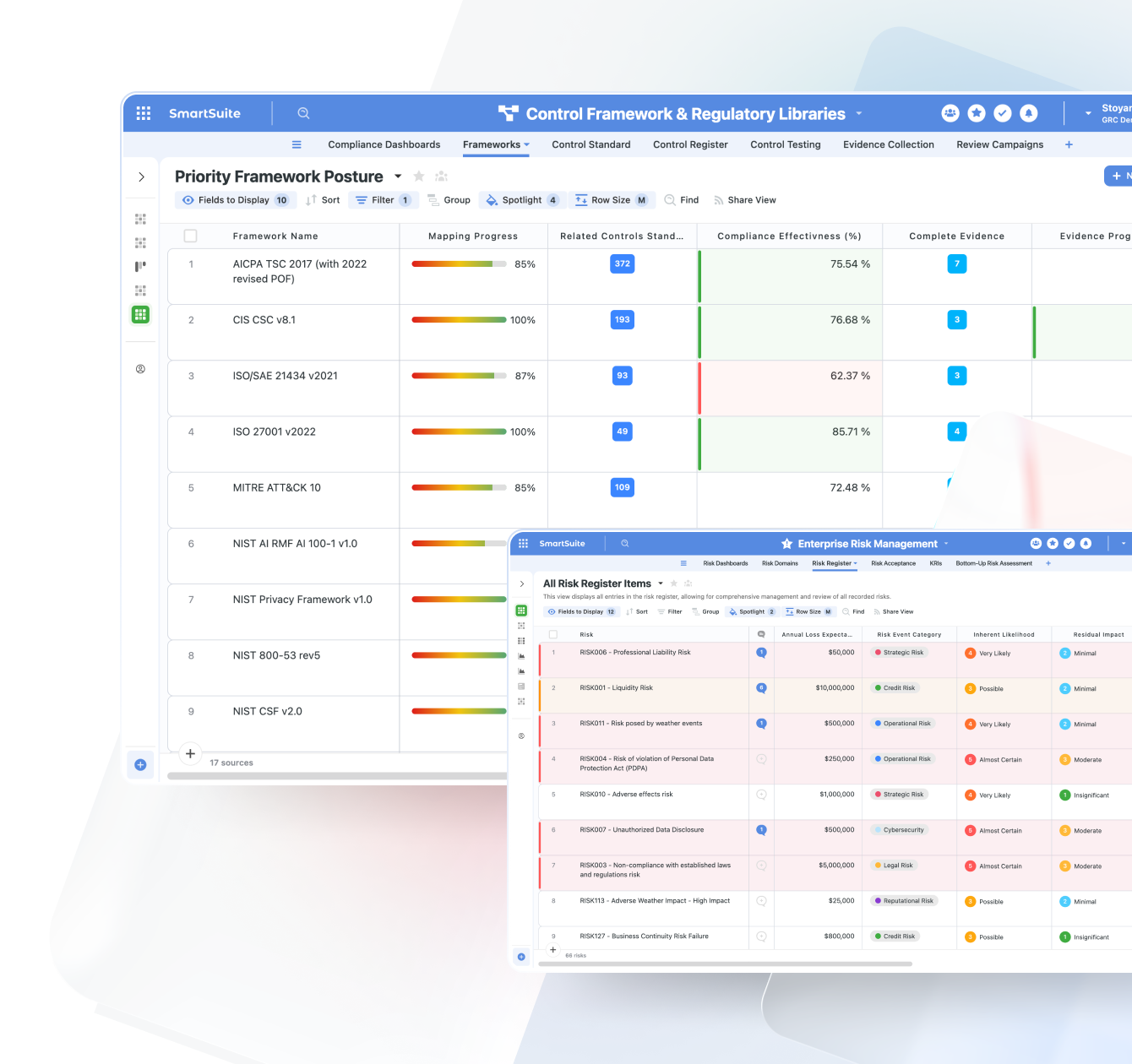Open Spotlight 4 in Control Framework toolbar
The image size is (1132, 1064).
[523, 200]
